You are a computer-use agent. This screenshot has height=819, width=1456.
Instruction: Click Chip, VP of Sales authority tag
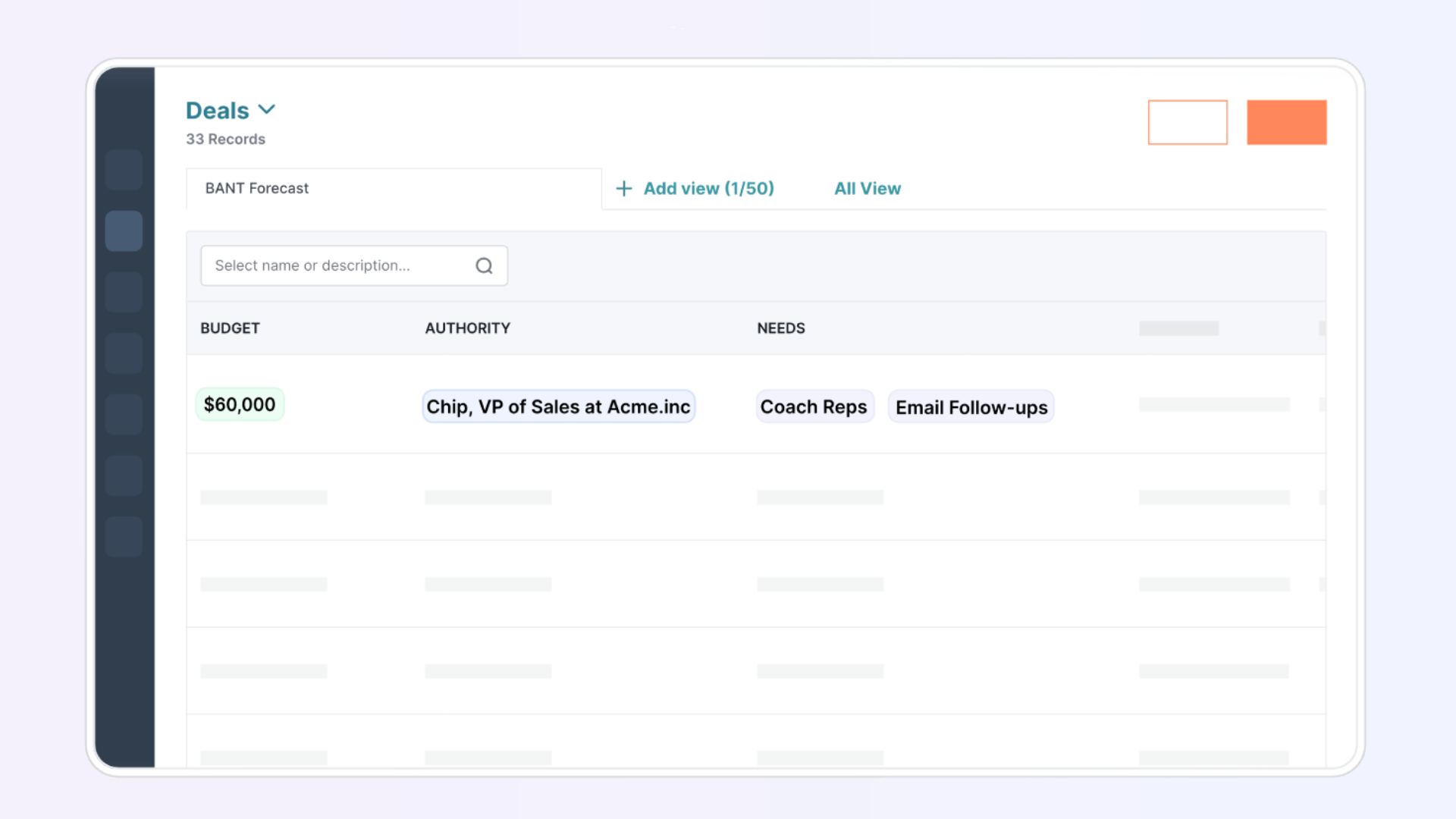coord(558,406)
